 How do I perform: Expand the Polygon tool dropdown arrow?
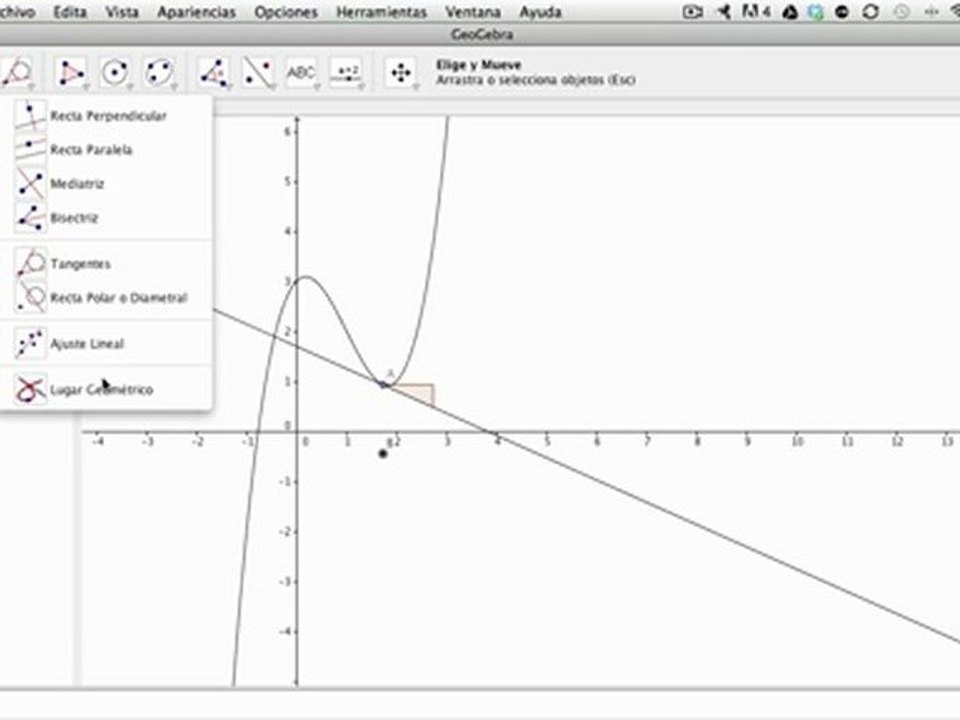click(84, 88)
